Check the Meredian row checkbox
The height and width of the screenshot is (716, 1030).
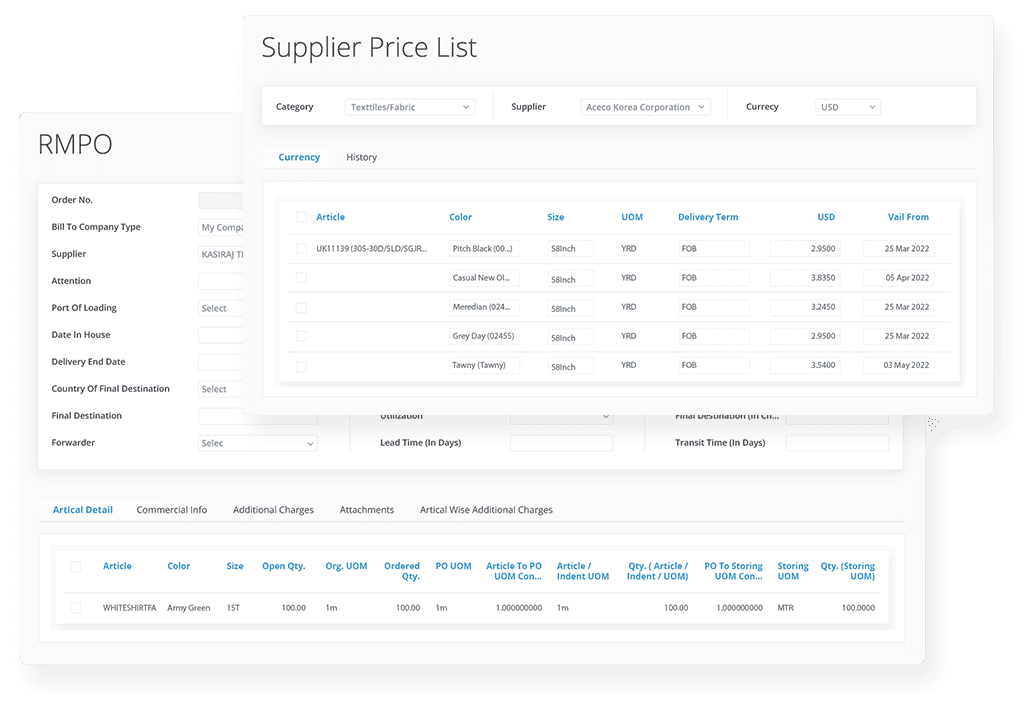pos(301,307)
